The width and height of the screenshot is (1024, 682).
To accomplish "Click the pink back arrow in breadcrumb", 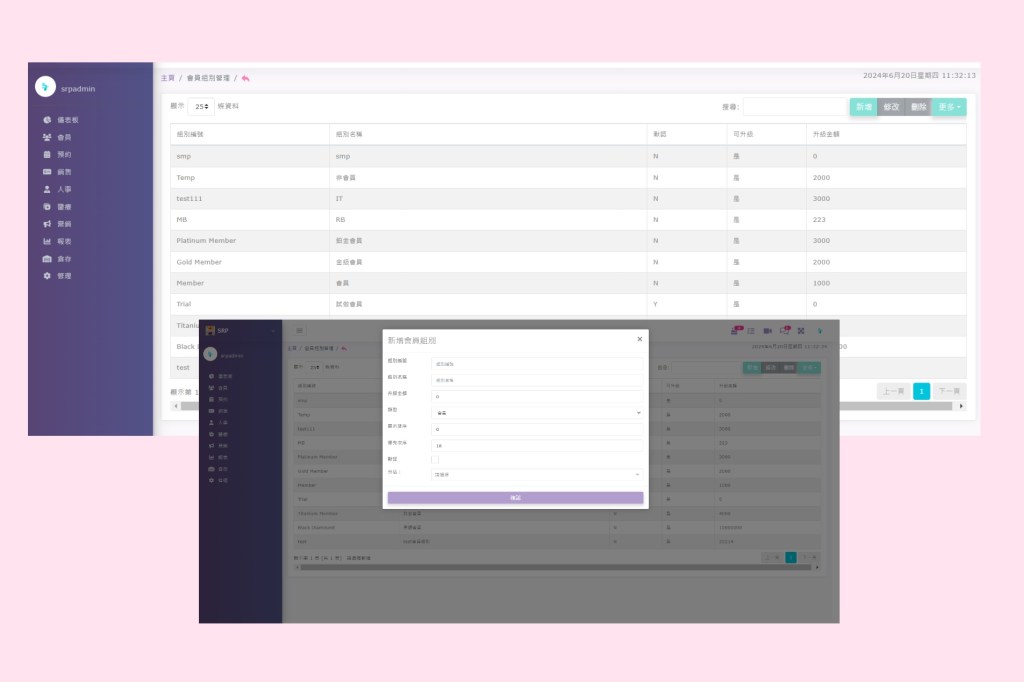I will tap(246, 78).
